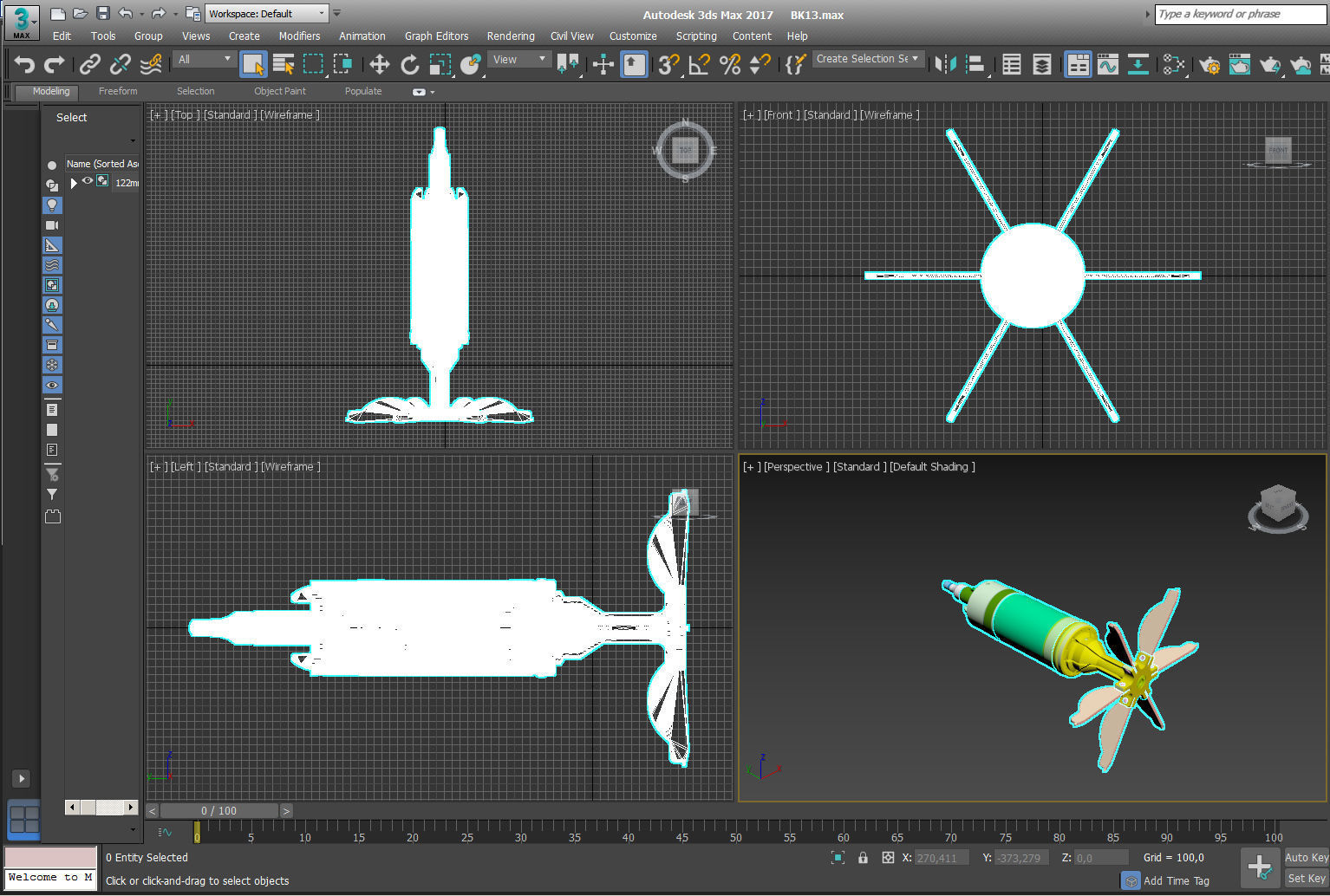
Task: Open the 3ds Max application button
Action: [22, 21]
